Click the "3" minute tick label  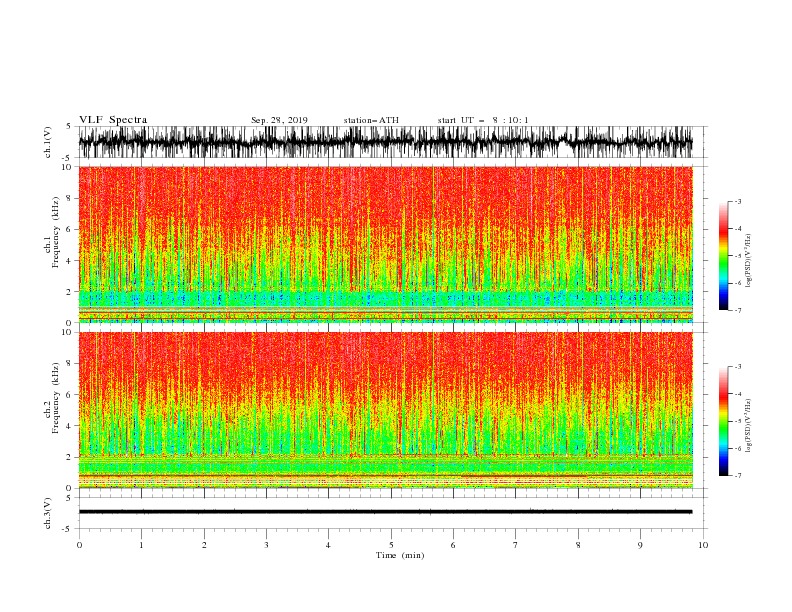266,545
